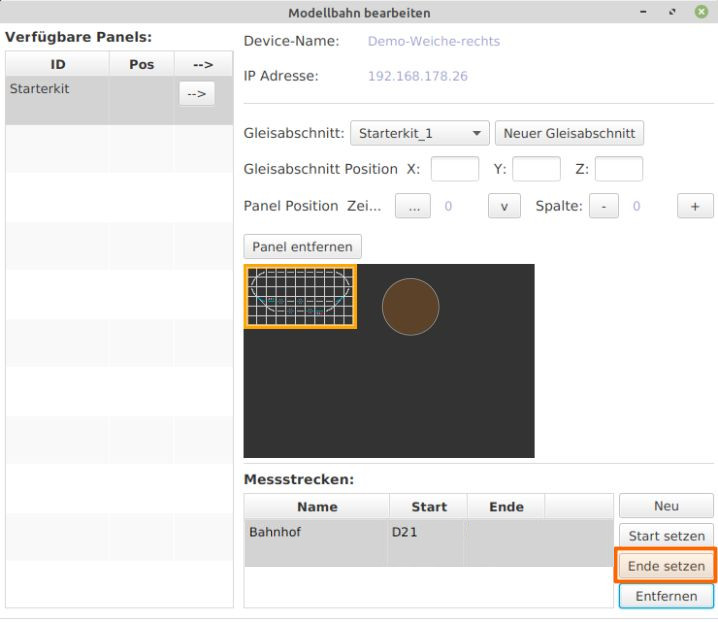The width and height of the screenshot is (718, 622).
Task: Click the panel row down 'v' button
Action: [x=504, y=206]
